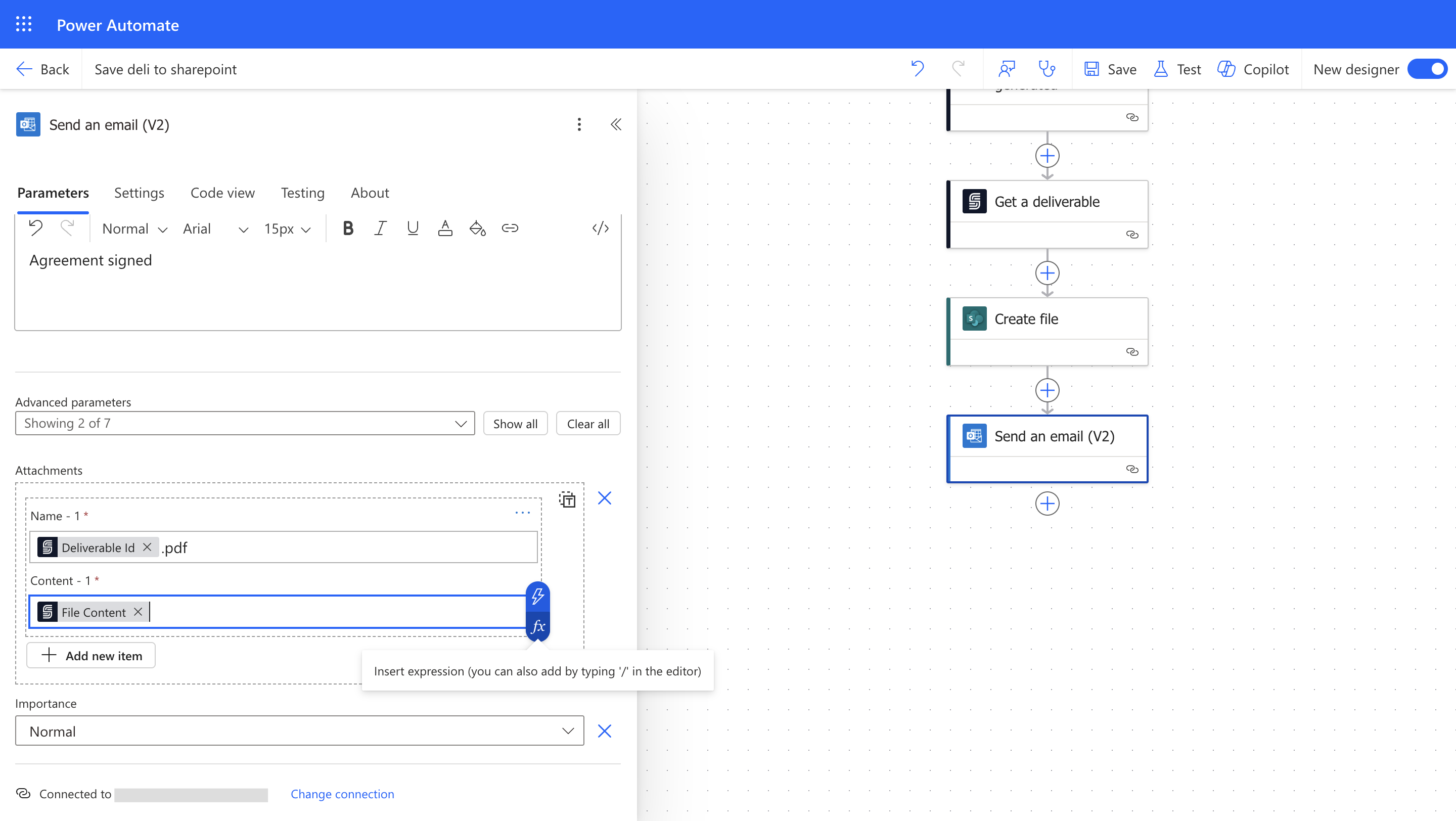Screen dimensions: 1456x821
Task: Toggle code view in rich text editor
Action: click(x=600, y=229)
